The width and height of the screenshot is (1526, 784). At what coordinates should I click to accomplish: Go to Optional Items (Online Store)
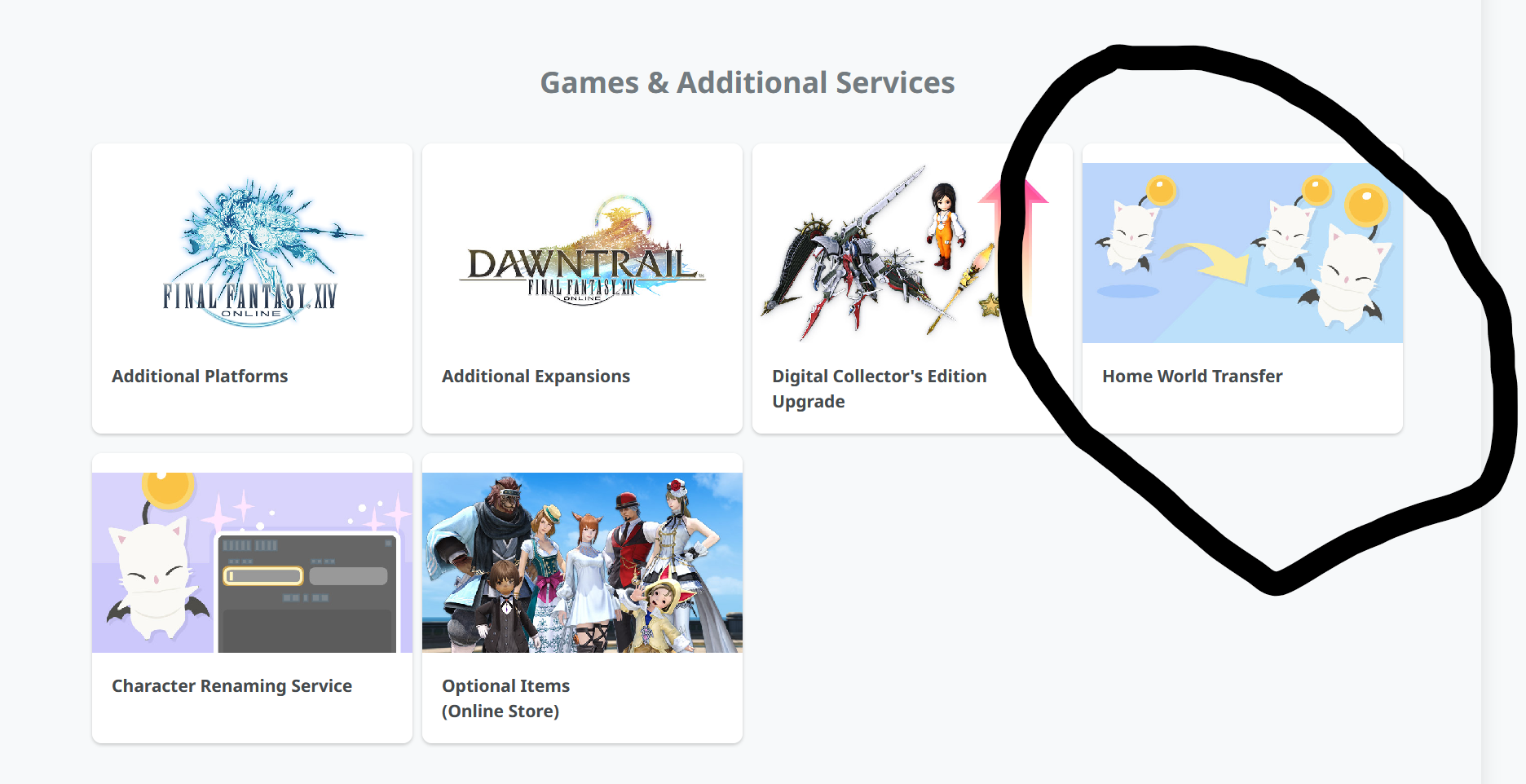(505, 698)
